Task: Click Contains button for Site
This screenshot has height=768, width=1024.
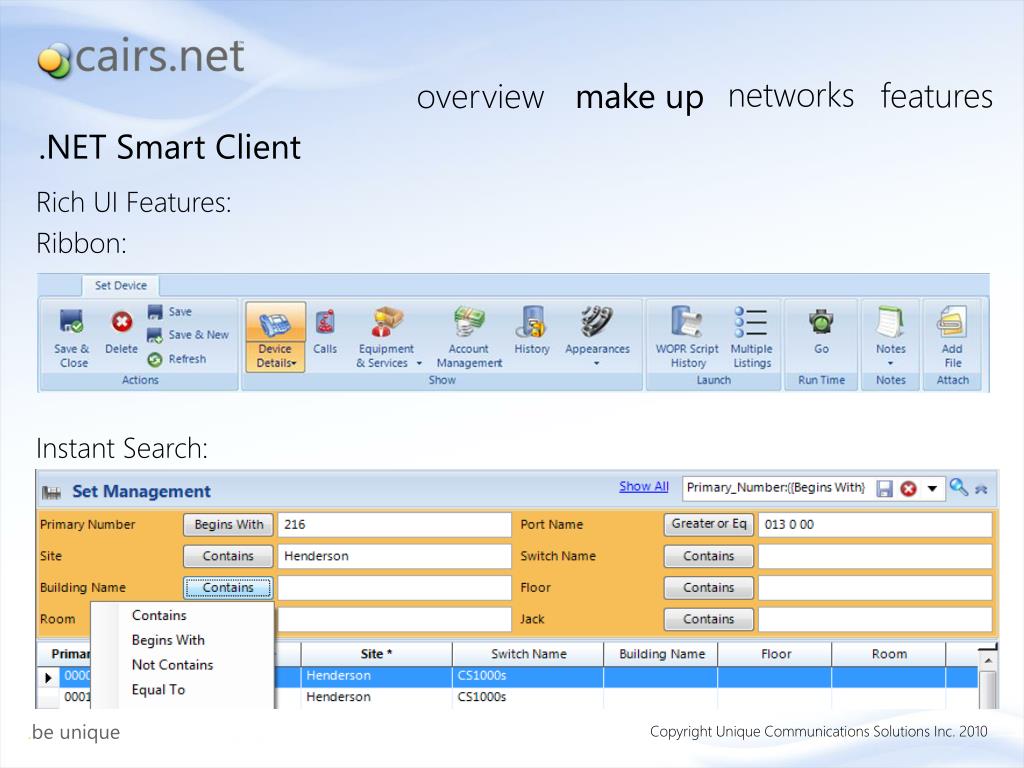Action: coord(229,556)
